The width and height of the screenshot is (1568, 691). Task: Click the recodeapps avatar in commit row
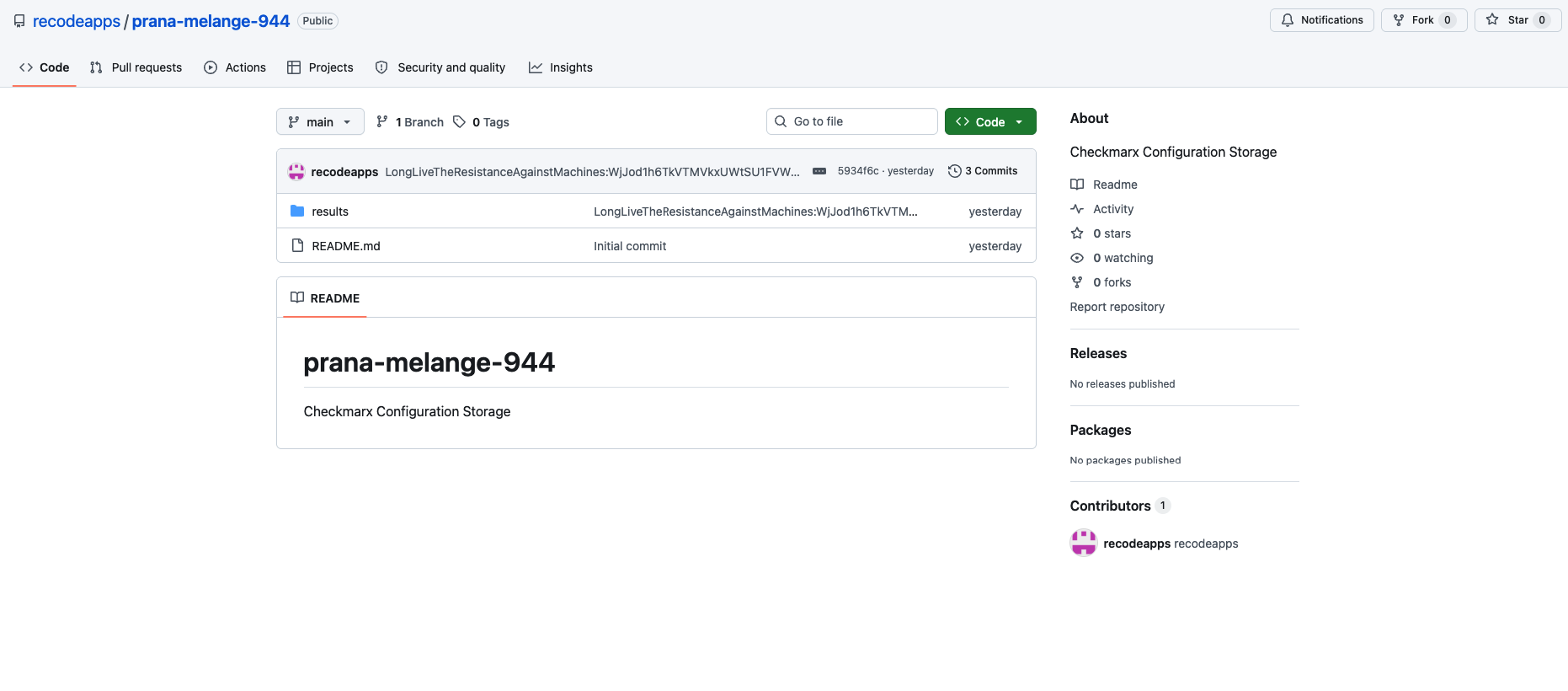[296, 172]
